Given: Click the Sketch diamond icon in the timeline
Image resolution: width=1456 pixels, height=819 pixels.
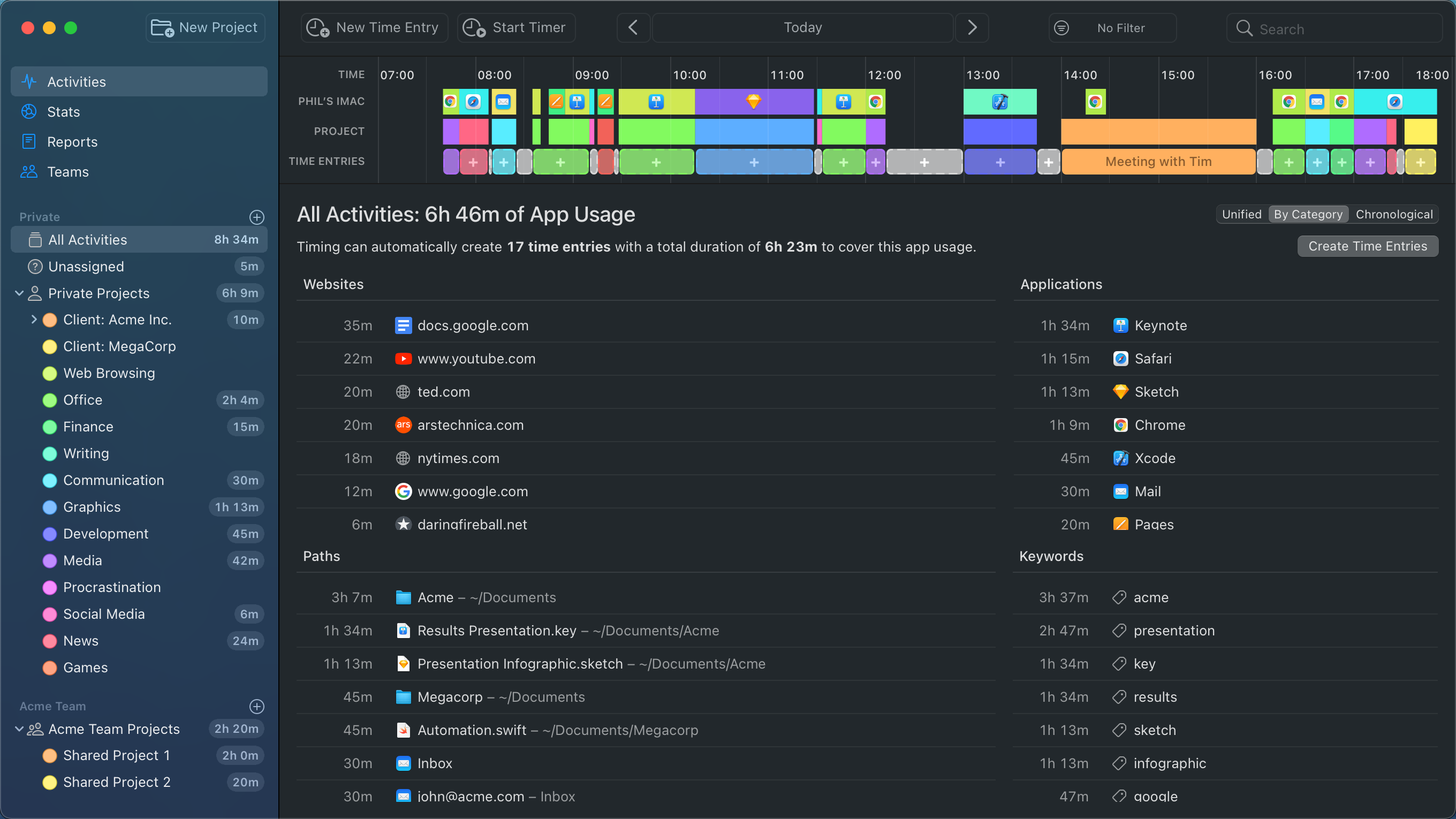Looking at the screenshot, I should [754, 101].
